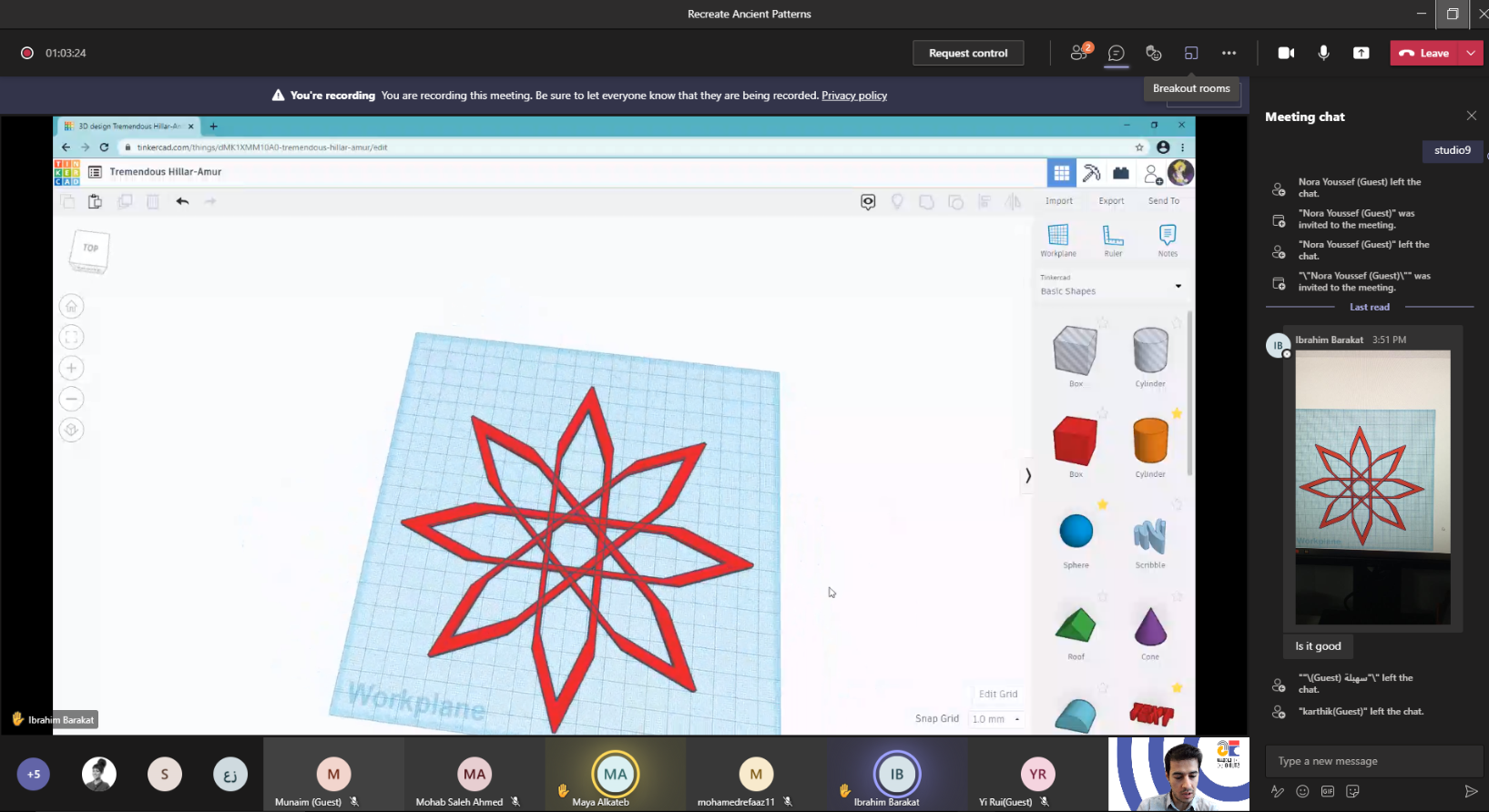Viewport: 1489px width, 812px height.
Task: Favorite the orange Cylinder star
Action: click(x=1177, y=413)
